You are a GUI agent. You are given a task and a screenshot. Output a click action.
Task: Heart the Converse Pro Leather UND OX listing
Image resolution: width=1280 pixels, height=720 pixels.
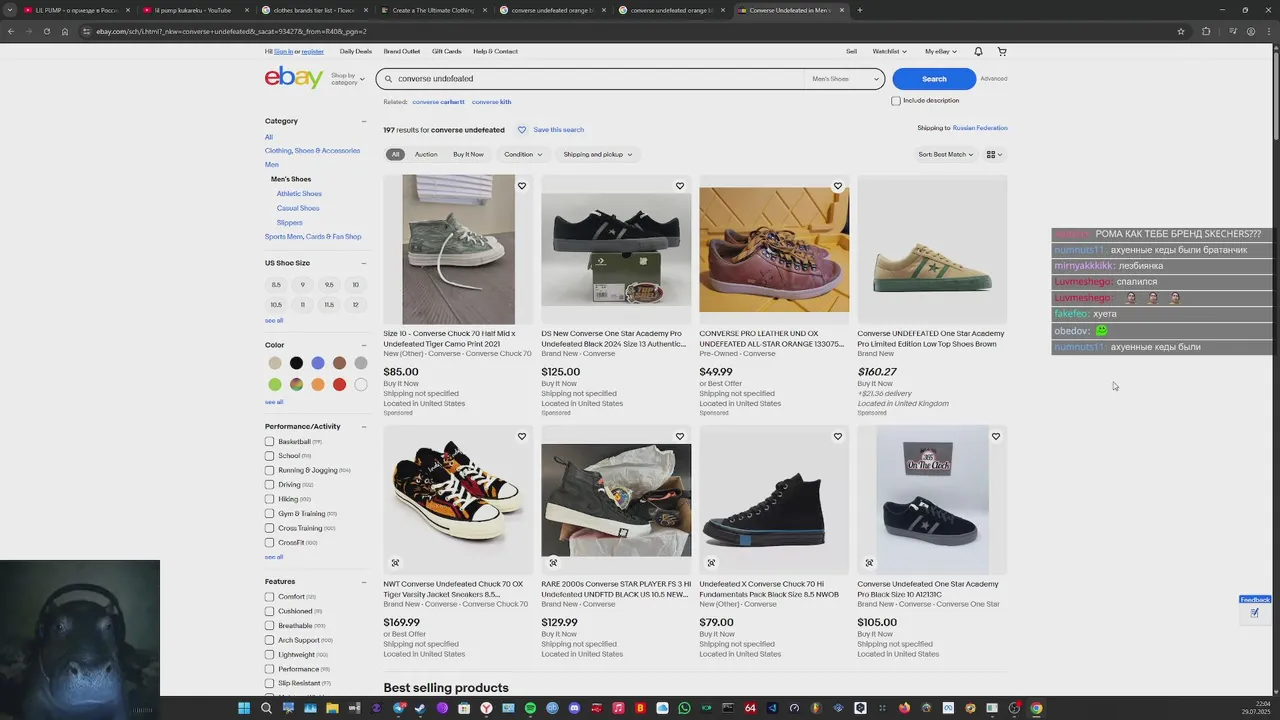(838, 186)
